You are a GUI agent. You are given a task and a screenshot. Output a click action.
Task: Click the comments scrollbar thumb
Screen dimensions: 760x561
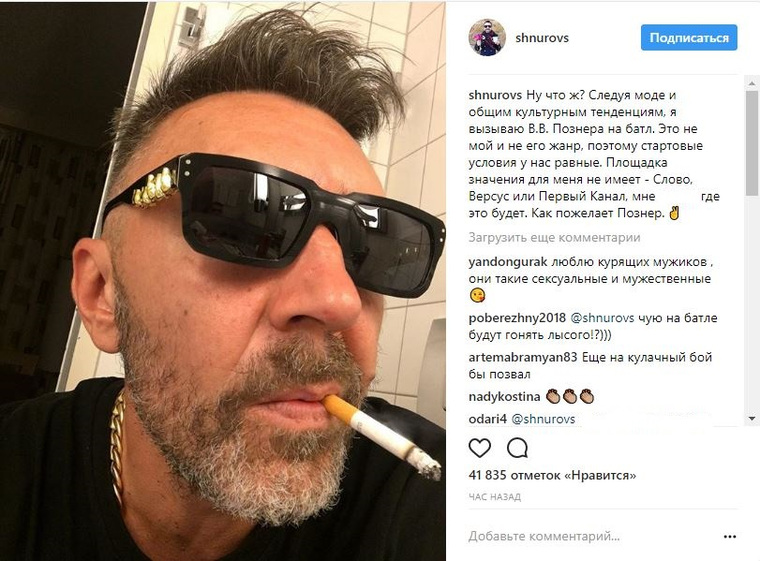pos(752,143)
